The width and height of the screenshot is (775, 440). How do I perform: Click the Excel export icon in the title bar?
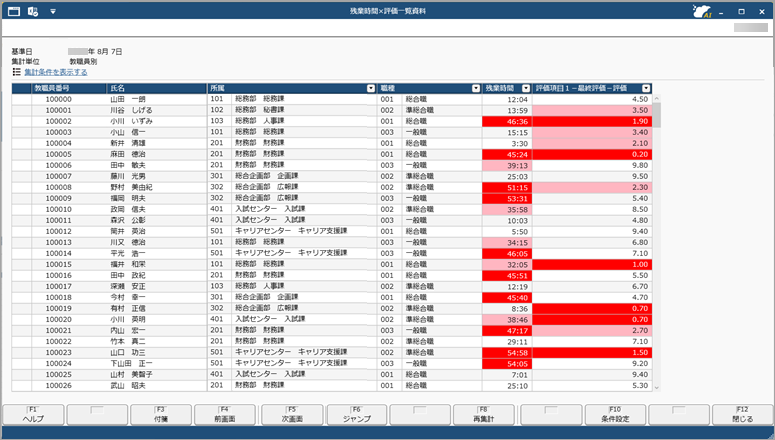33,11
